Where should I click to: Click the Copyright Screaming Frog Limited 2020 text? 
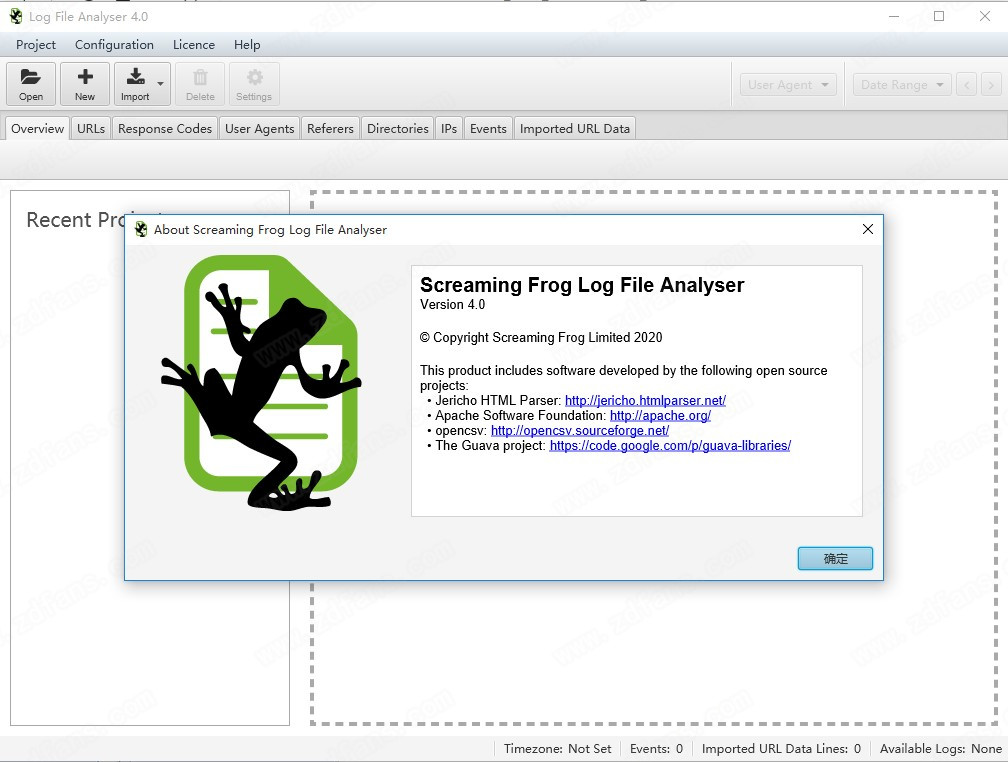541,338
